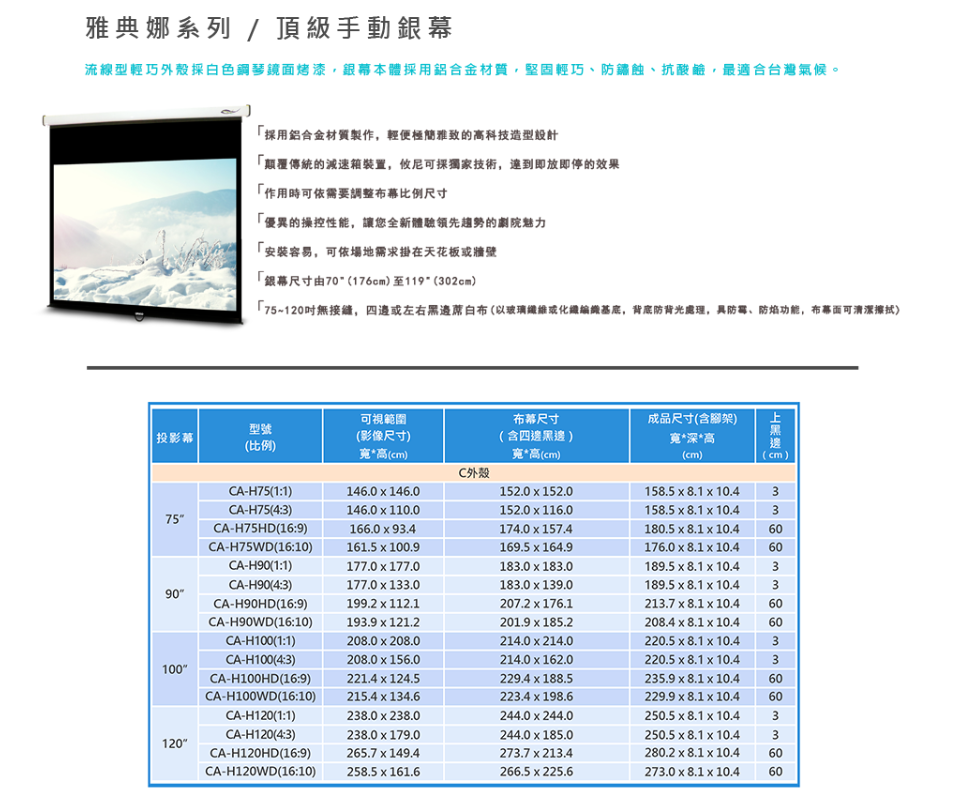This screenshot has height=795, width=980.
Task: Click fabric size 223.4 x 198.6
Action: pyautogui.click(x=536, y=696)
